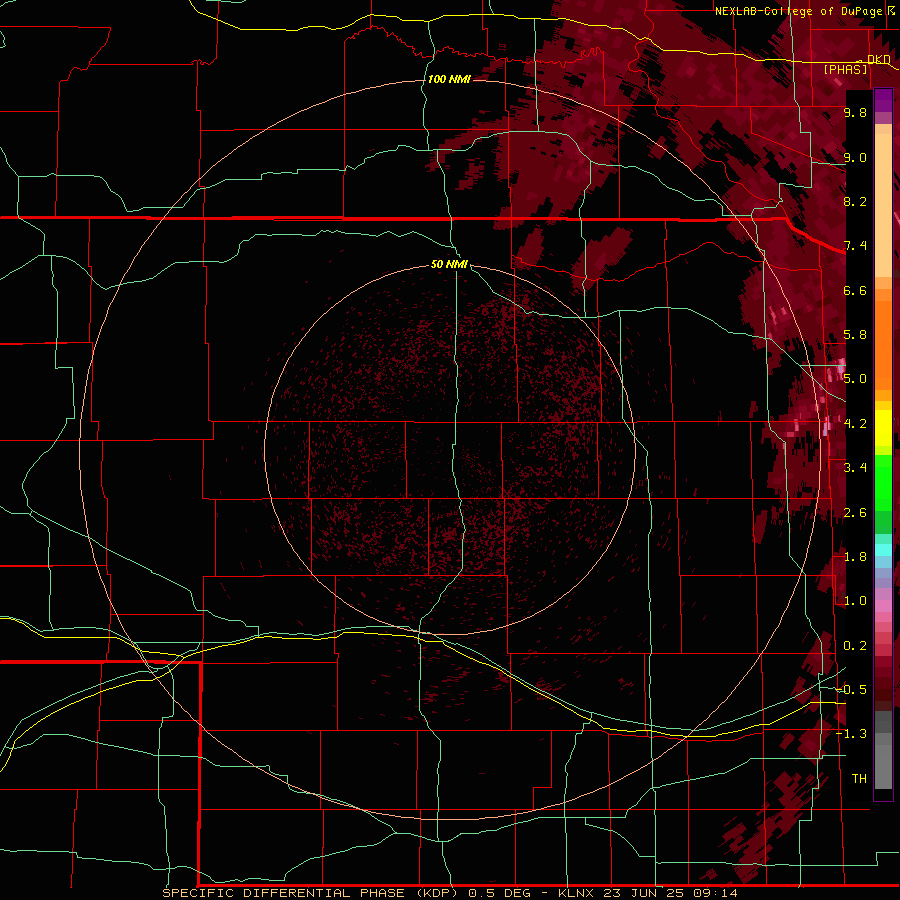The width and height of the screenshot is (900, 900).
Task: Click the KLNX radar station identifier
Action: coord(577,893)
